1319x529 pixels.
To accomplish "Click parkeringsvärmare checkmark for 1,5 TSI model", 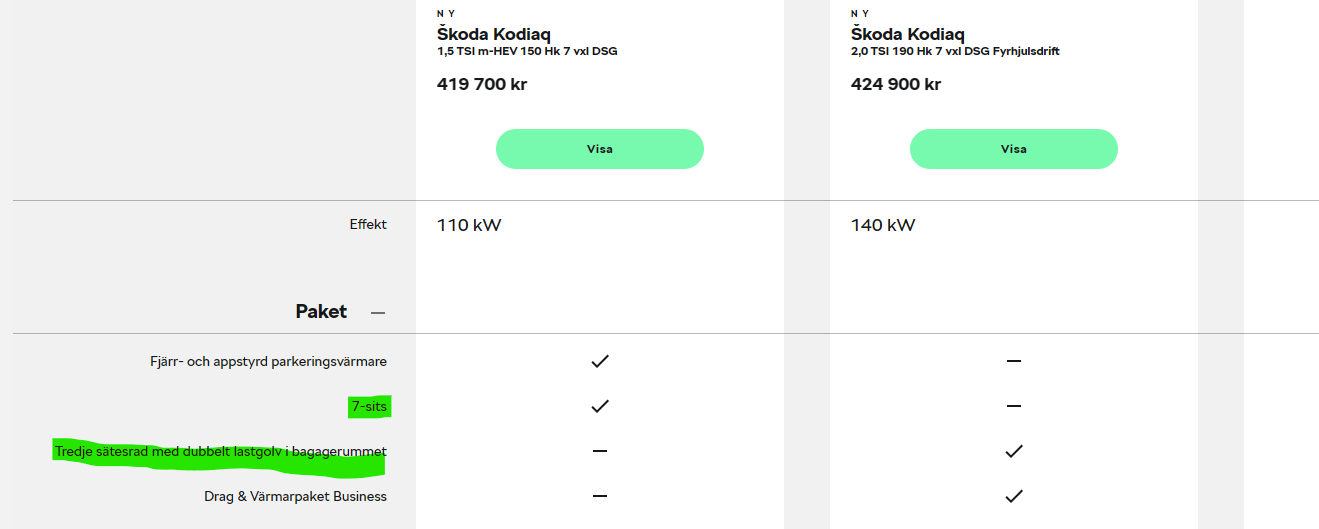I will click(600, 361).
